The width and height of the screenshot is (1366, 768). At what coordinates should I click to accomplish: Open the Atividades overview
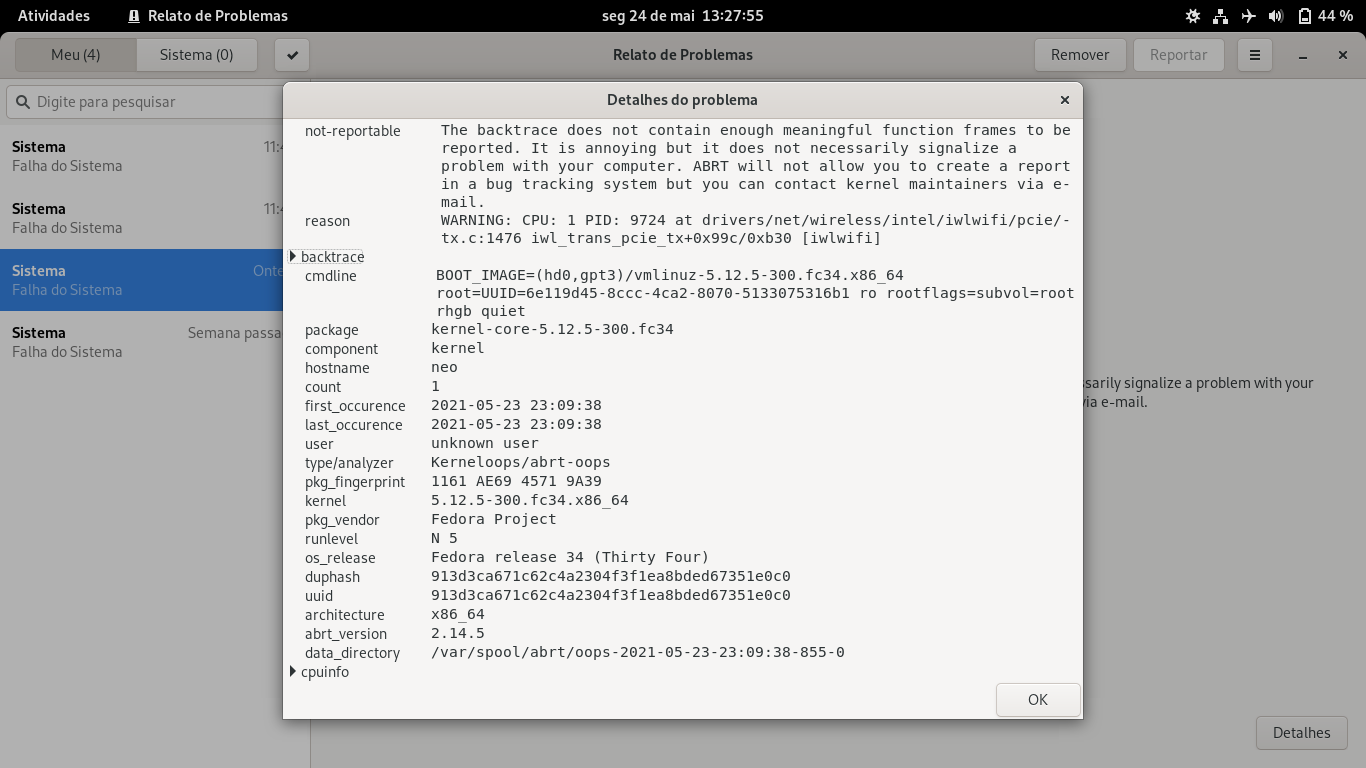pos(54,16)
